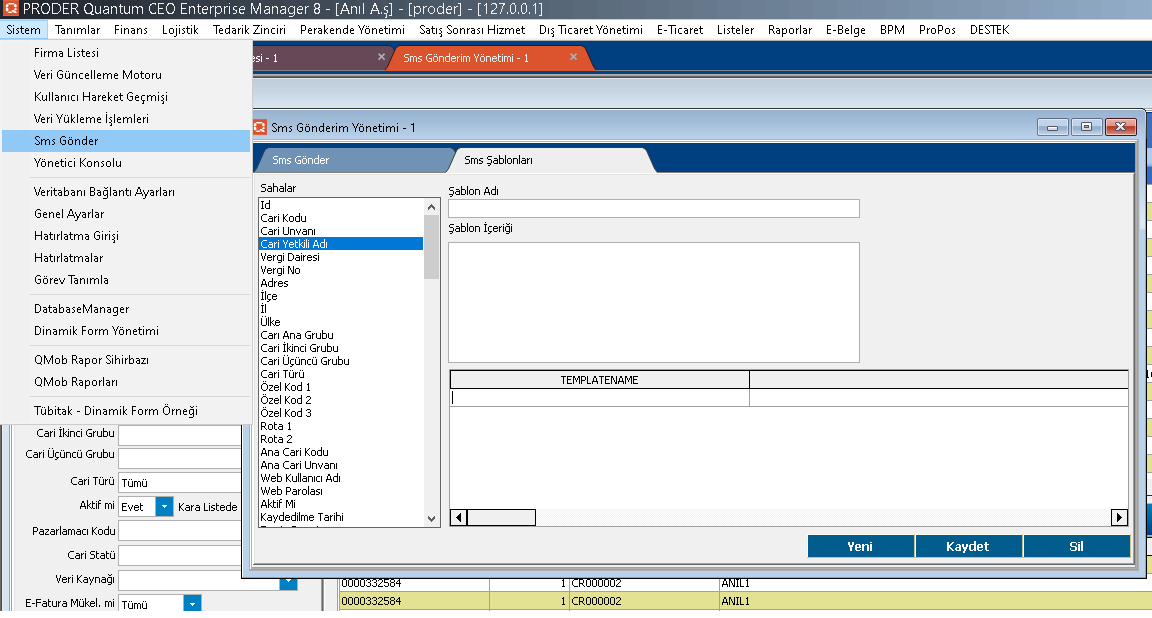Click the Şablon Adı input field

pos(653,208)
